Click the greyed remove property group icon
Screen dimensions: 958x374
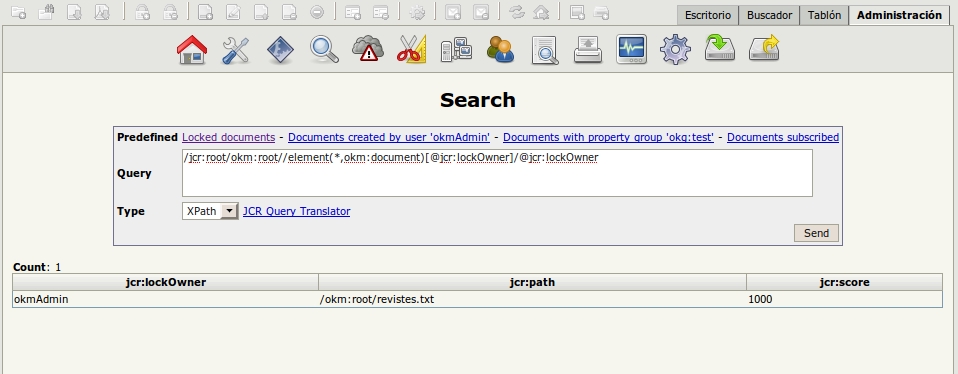point(381,12)
